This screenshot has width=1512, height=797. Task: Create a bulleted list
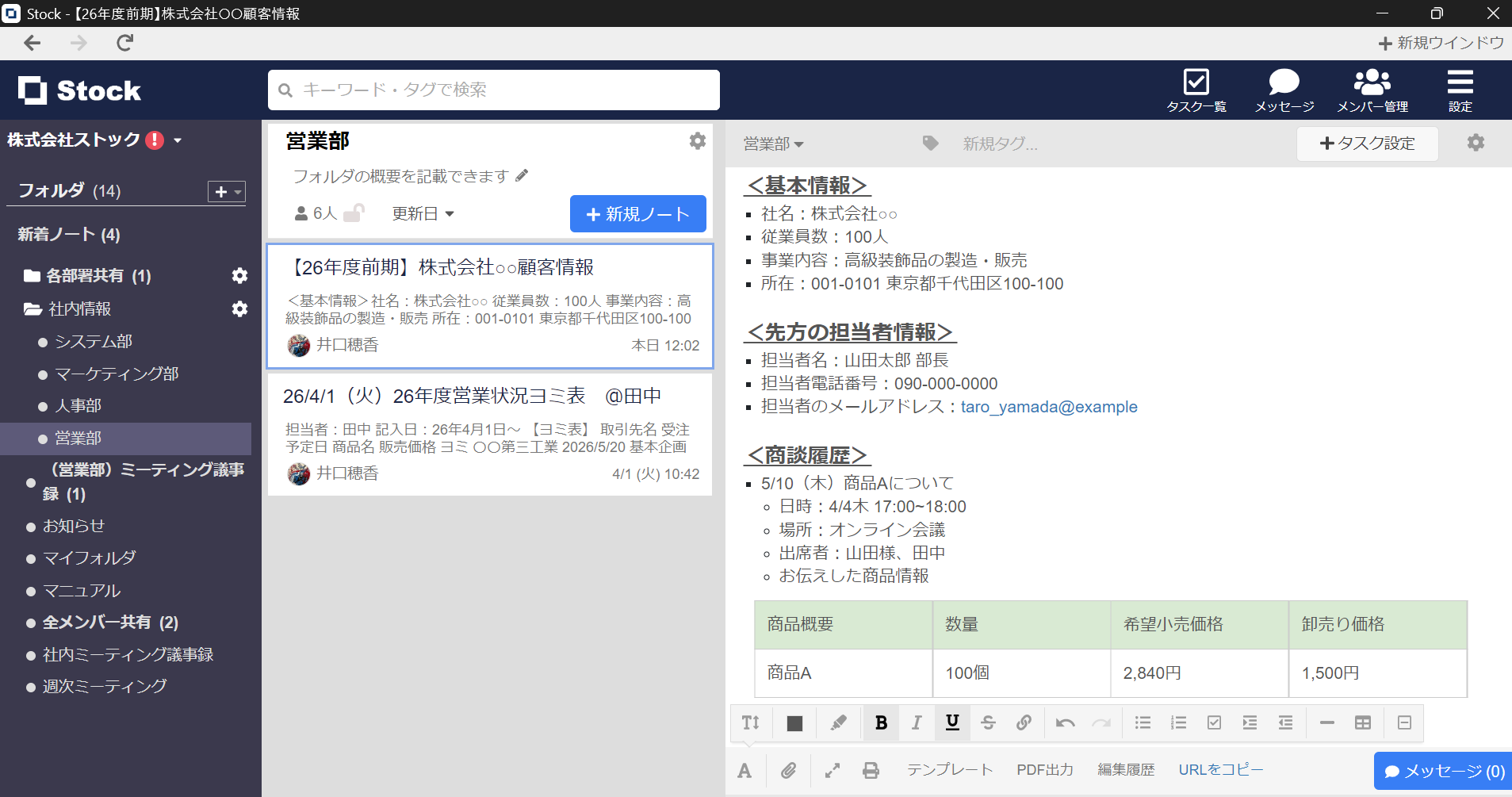point(1142,722)
